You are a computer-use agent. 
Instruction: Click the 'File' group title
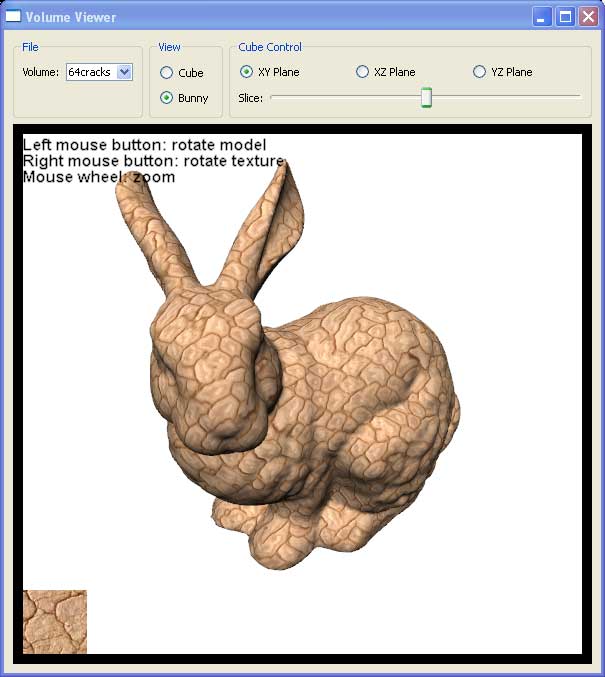point(30,47)
